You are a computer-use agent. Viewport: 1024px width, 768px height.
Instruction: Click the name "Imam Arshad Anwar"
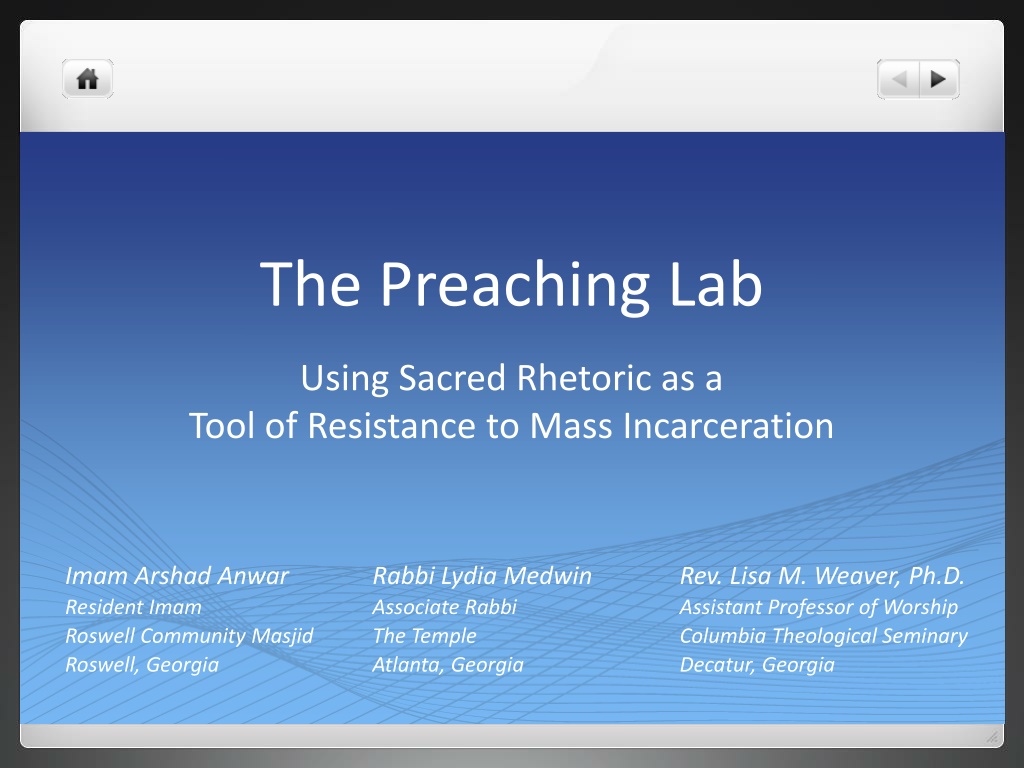coord(177,576)
